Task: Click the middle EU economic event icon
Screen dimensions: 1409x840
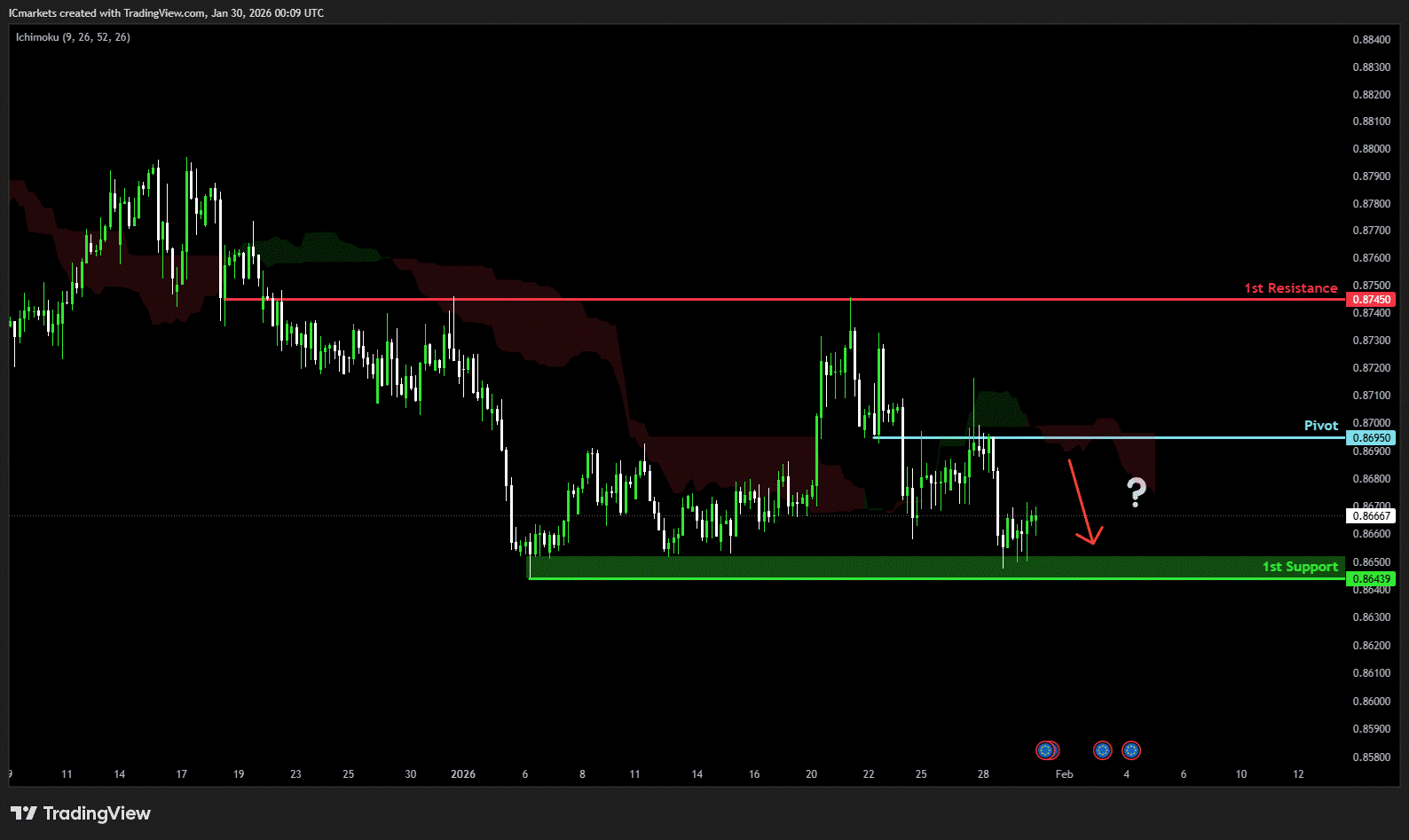Action: (1102, 750)
